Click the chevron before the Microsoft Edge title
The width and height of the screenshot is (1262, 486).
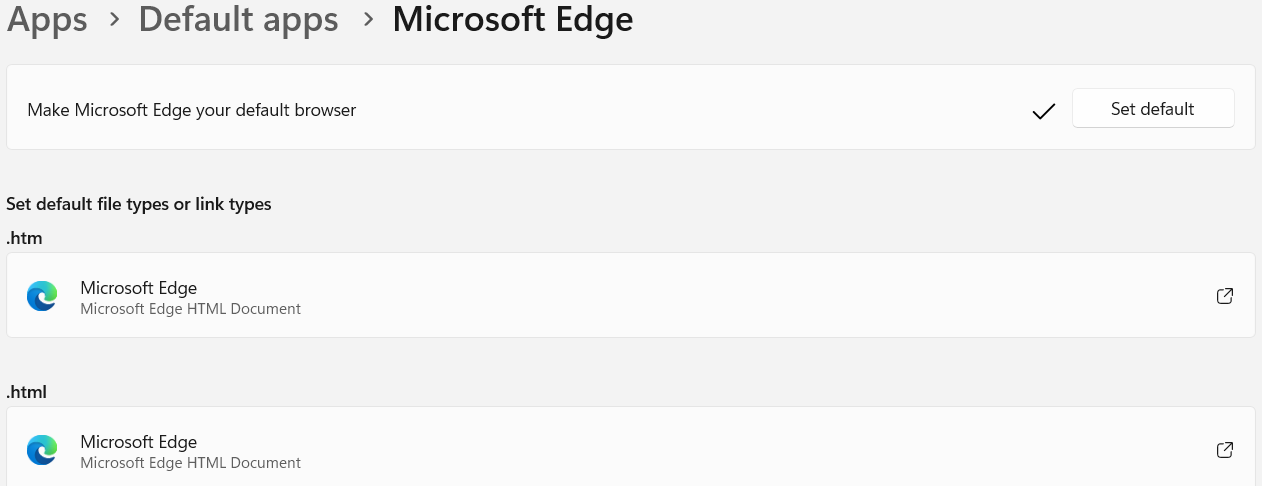coord(367,20)
